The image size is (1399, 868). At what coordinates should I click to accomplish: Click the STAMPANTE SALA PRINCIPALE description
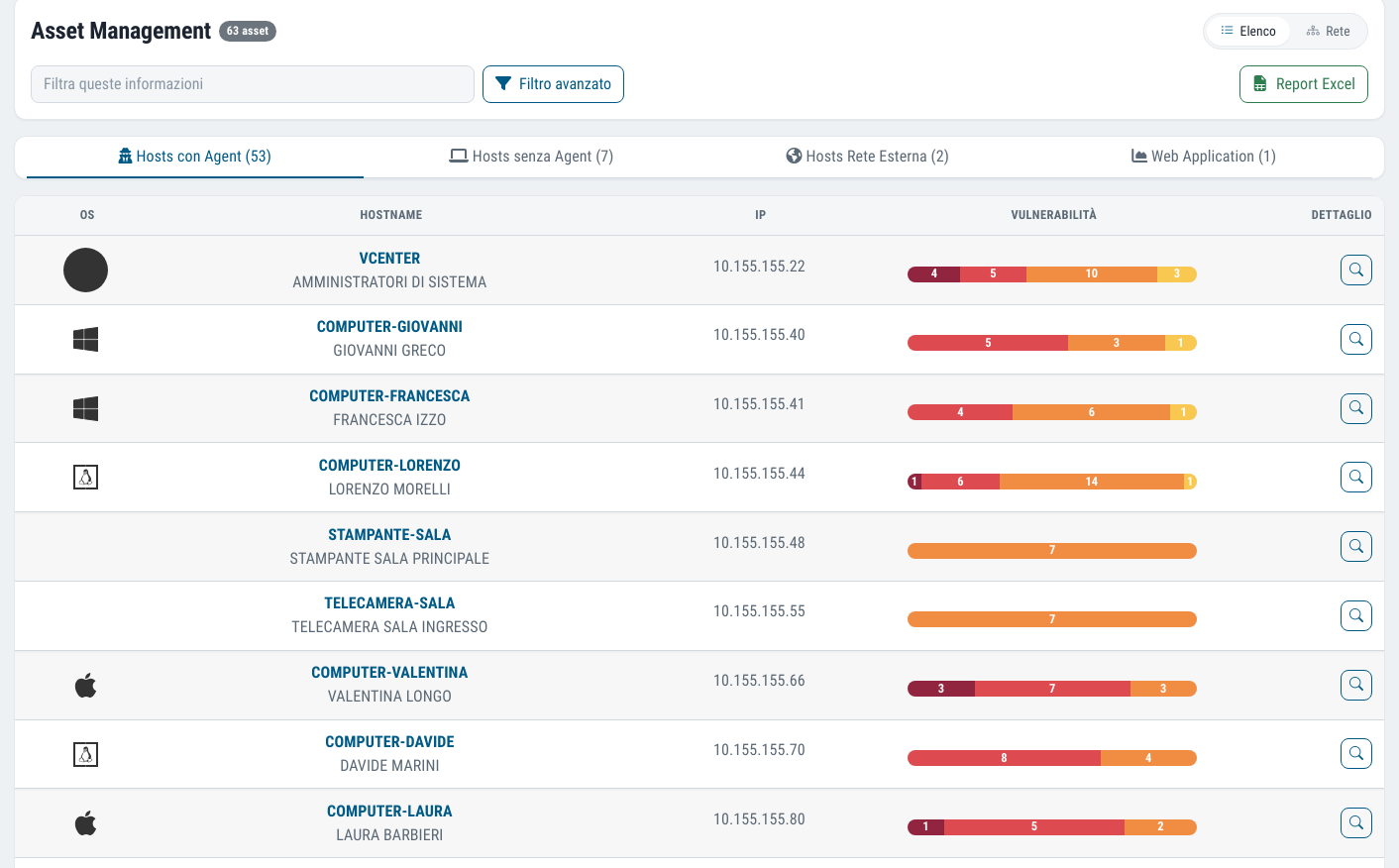tap(389, 559)
